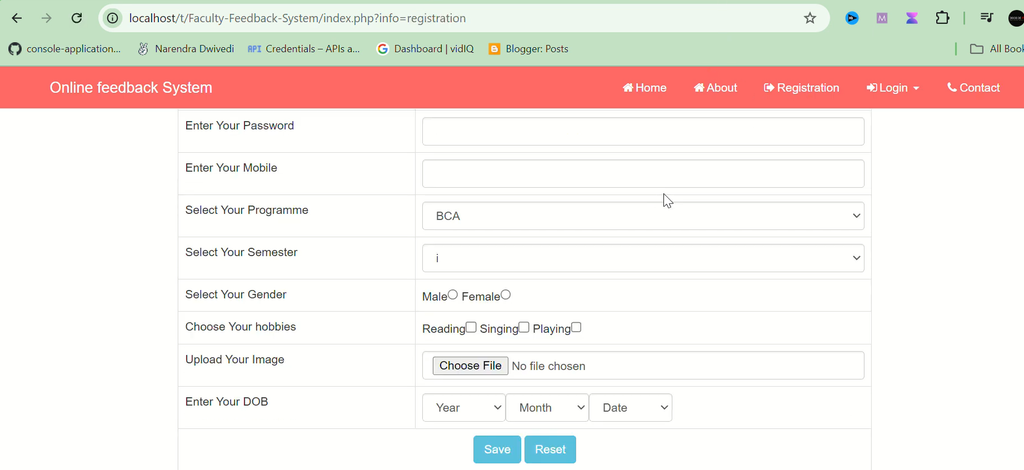The width and height of the screenshot is (1024, 470).
Task: Click the browser forward arrow
Action: click(x=46, y=18)
